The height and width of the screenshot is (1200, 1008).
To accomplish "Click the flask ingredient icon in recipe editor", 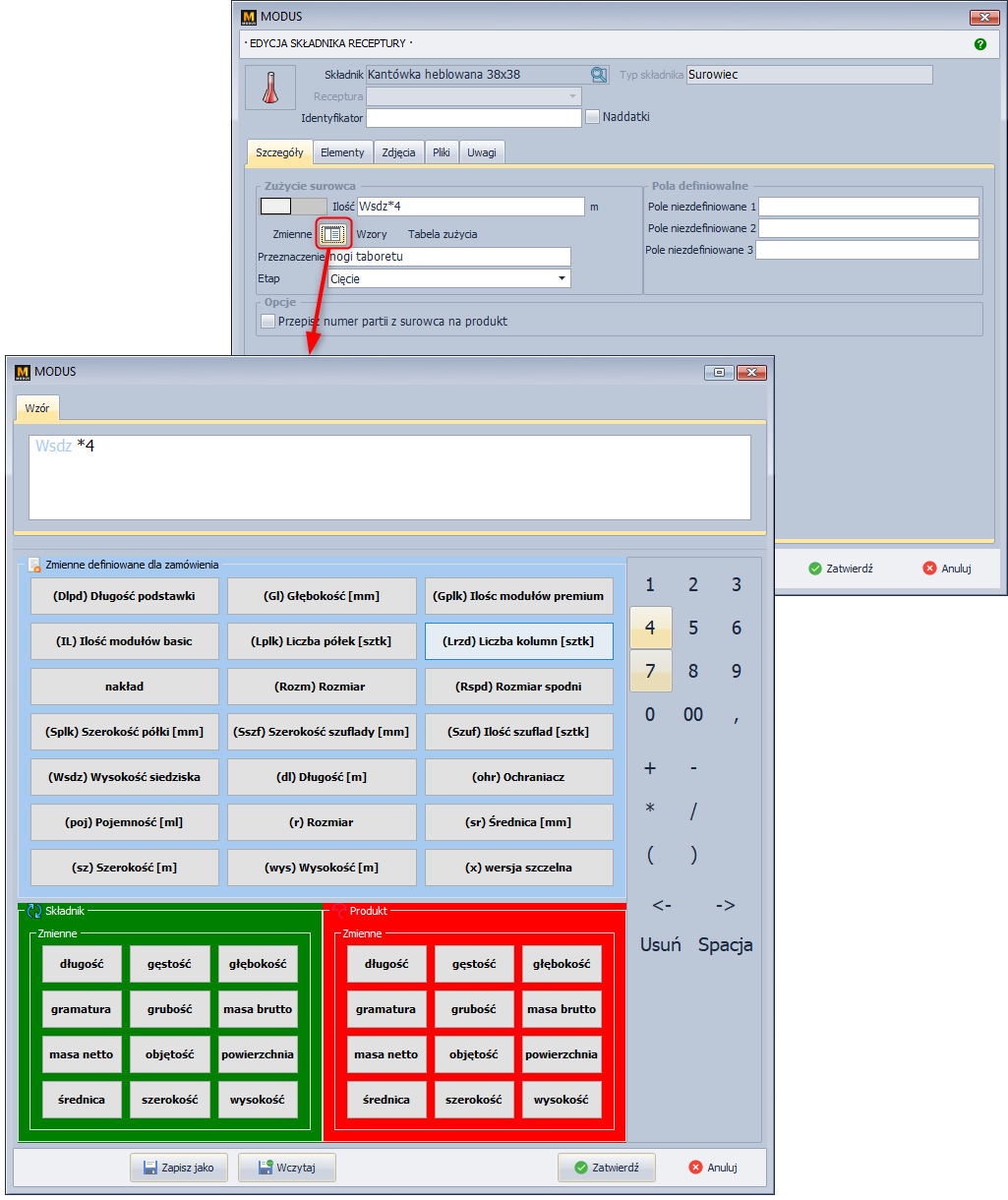I will 270,88.
